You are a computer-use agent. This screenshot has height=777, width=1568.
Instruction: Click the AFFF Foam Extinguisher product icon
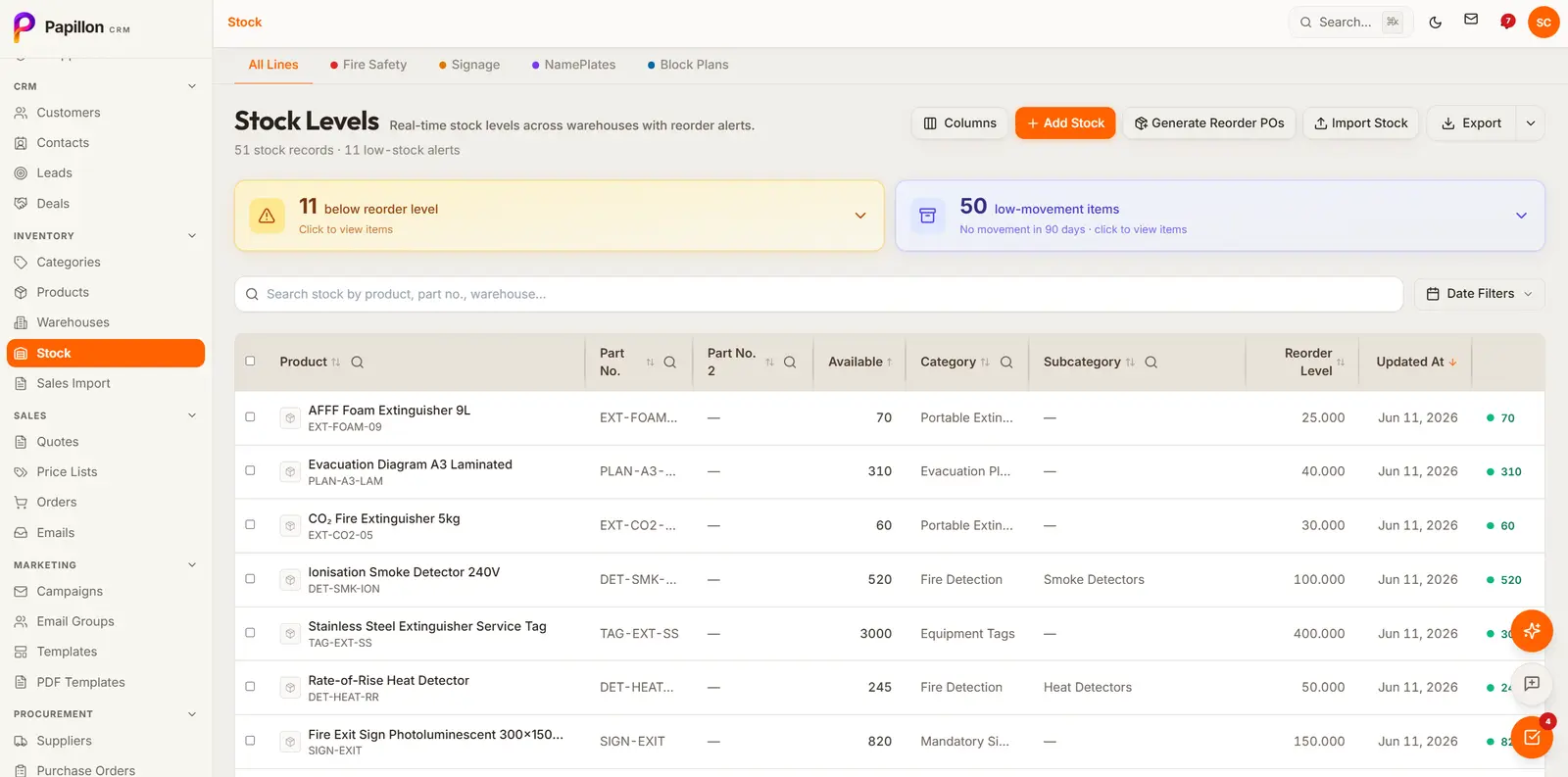290,418
